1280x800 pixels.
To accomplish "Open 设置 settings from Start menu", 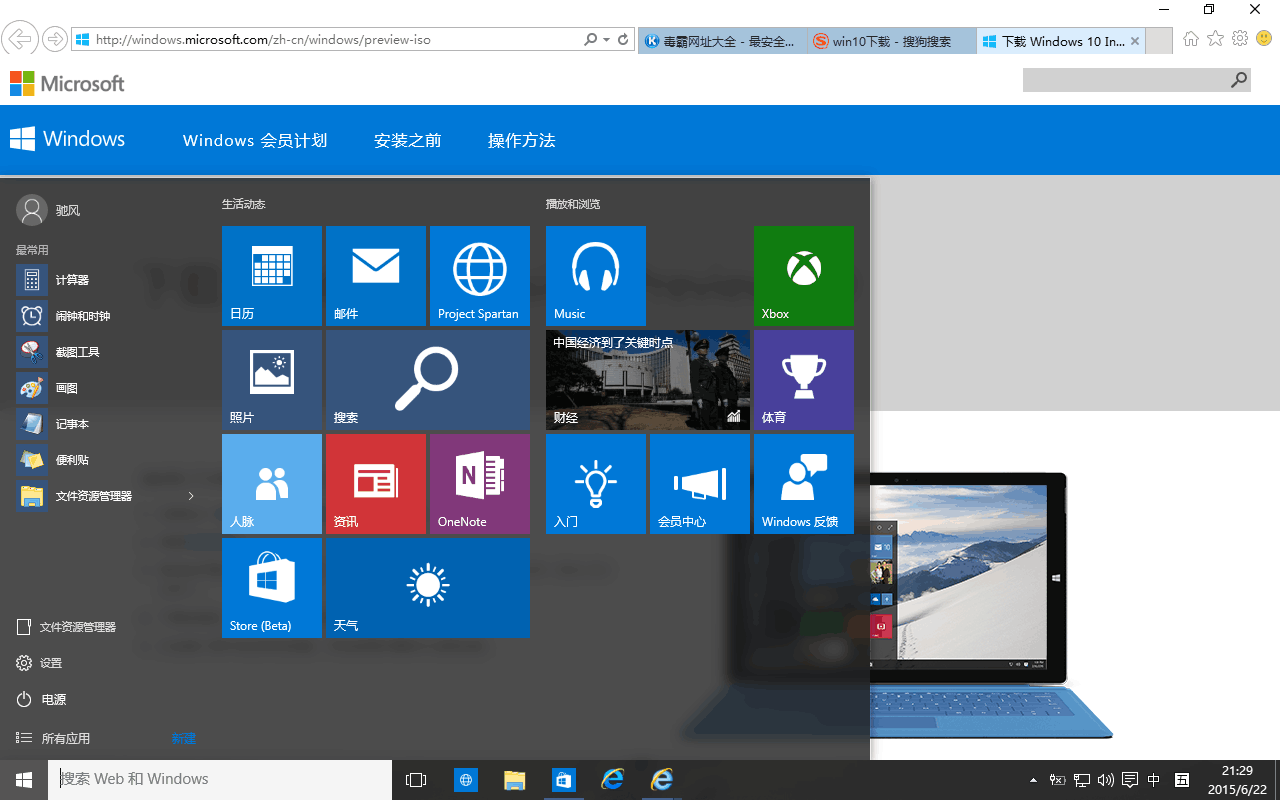I will click(40, 663).
